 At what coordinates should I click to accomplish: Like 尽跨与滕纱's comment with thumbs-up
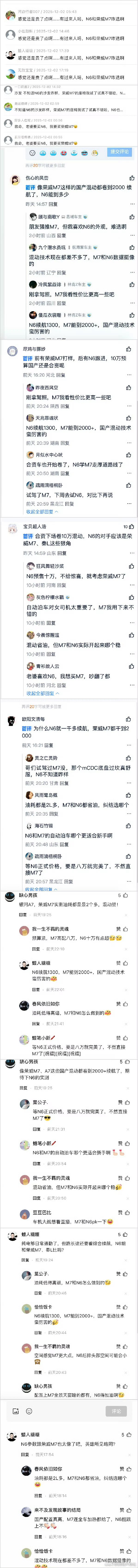[128, 349]
